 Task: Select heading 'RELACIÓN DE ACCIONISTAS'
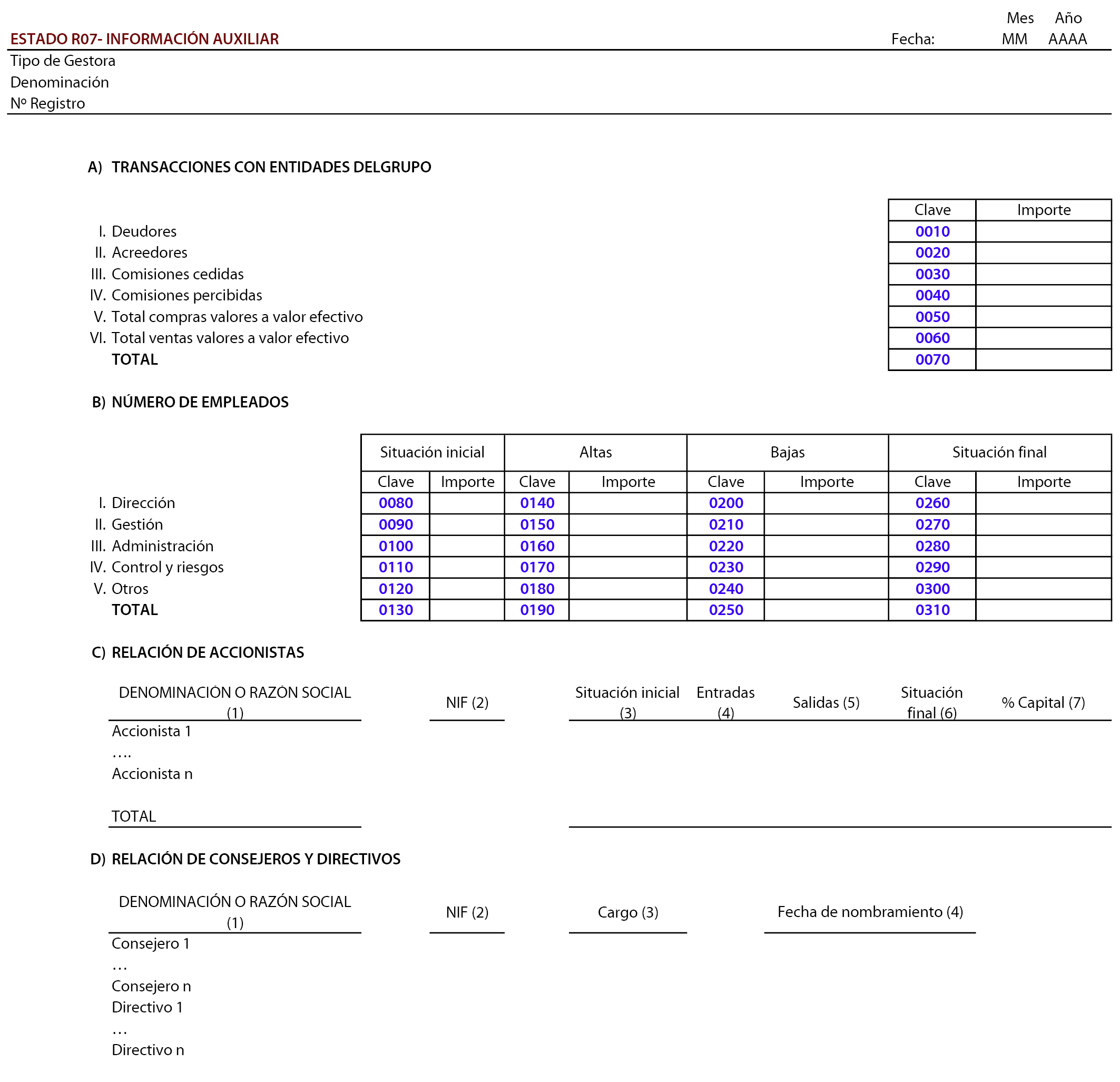click(x=208, y=653)
